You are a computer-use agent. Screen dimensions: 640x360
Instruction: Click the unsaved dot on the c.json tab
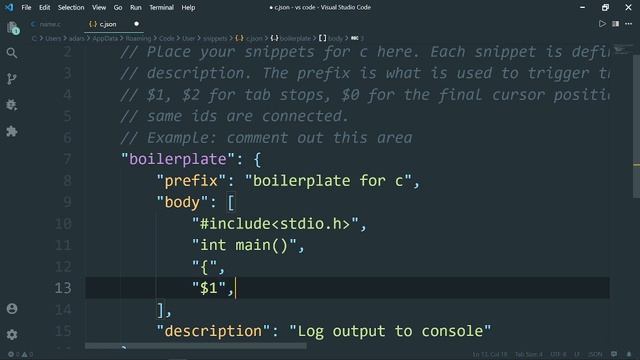[x=136, y=24]
